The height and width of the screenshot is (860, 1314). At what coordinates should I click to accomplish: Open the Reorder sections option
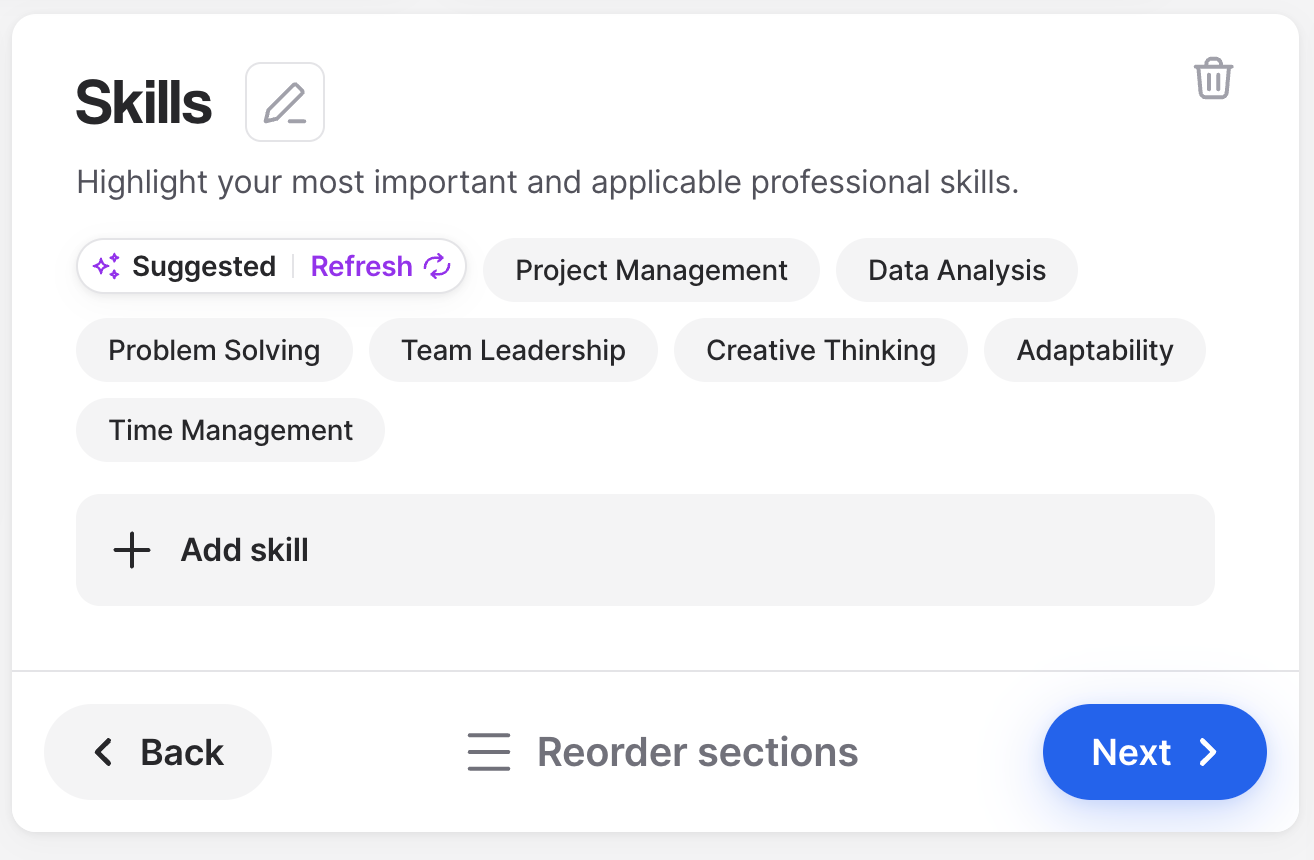[662, 752]
